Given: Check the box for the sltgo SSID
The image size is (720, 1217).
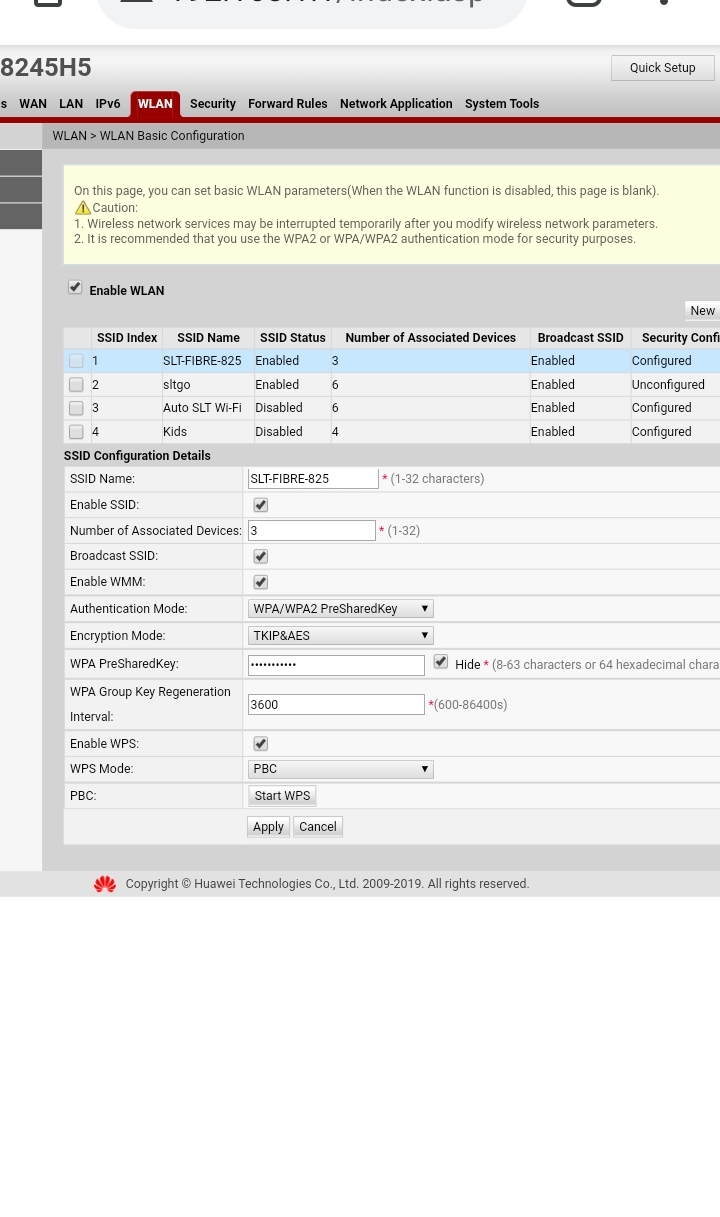Looking at the screenshot, I should (x=76, y=385).
